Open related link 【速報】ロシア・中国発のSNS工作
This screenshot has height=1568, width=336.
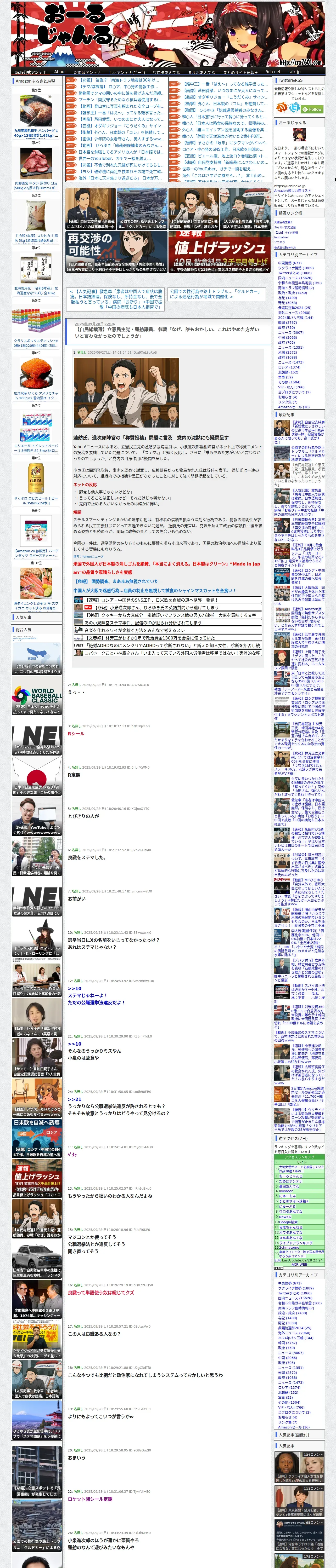coord(168,599)
